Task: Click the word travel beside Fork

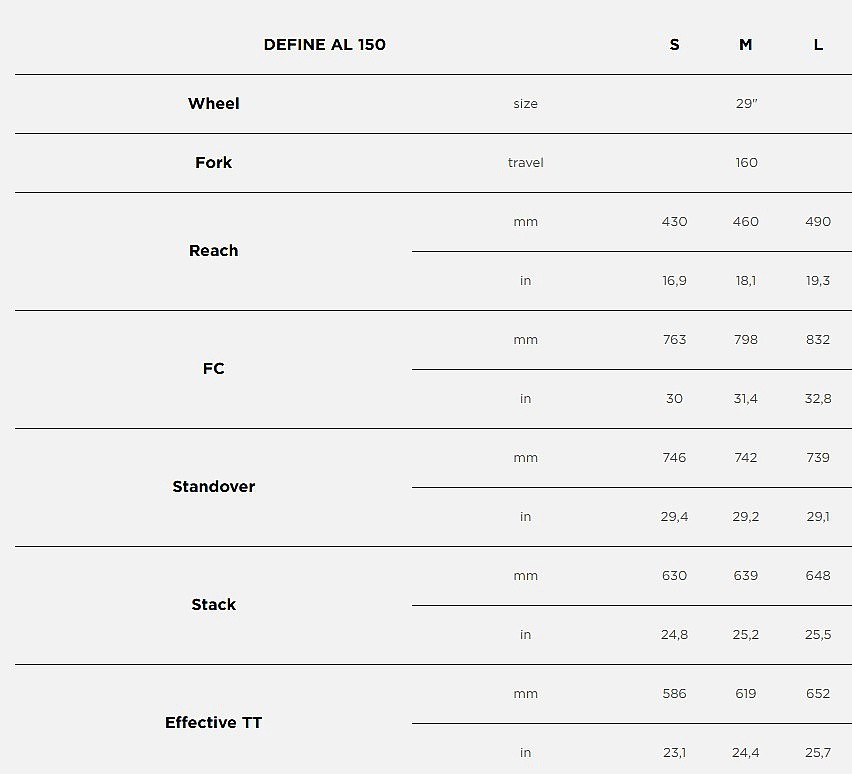Action: pos(525,162)
